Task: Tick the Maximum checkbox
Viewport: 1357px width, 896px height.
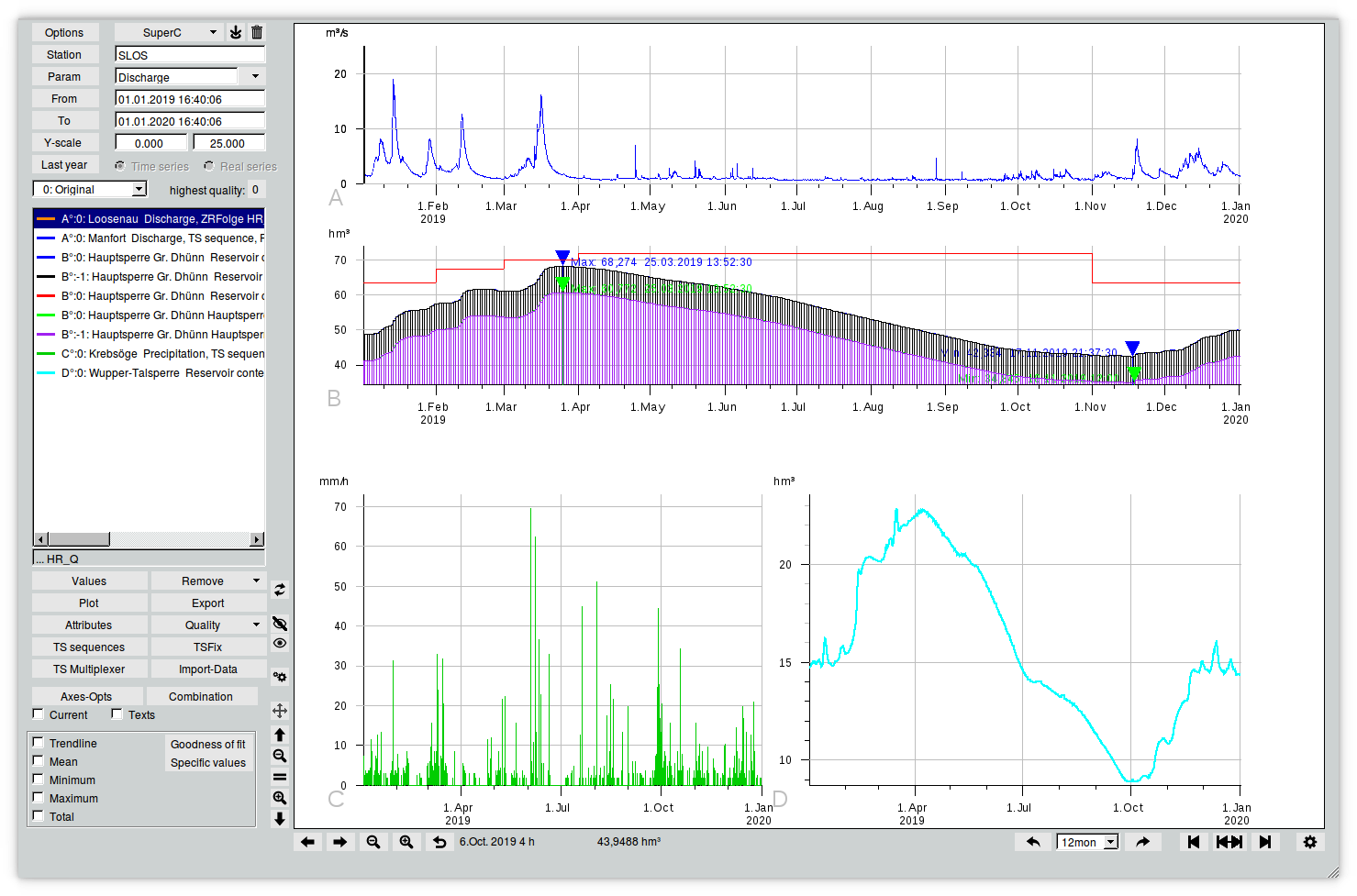Action: 39,798
